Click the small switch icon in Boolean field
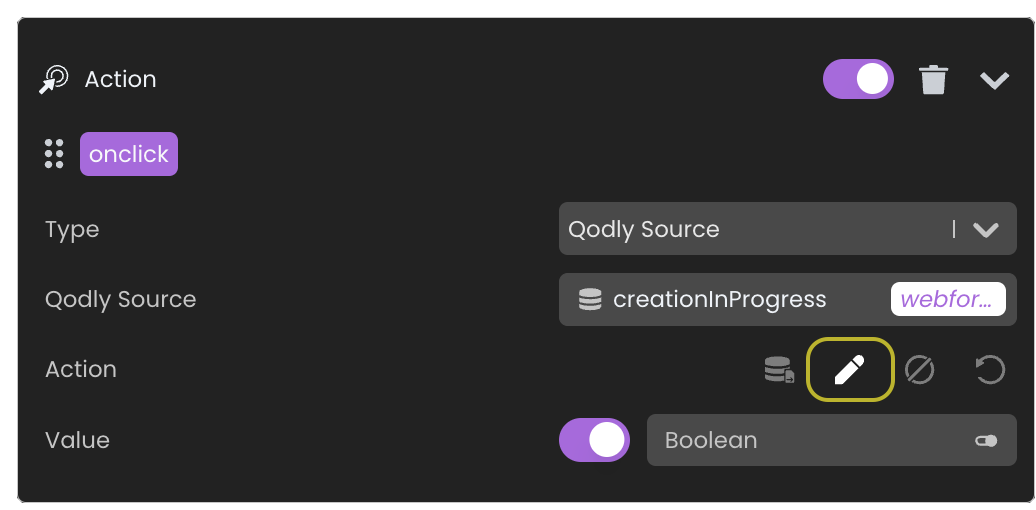 (x=986, y=440)
